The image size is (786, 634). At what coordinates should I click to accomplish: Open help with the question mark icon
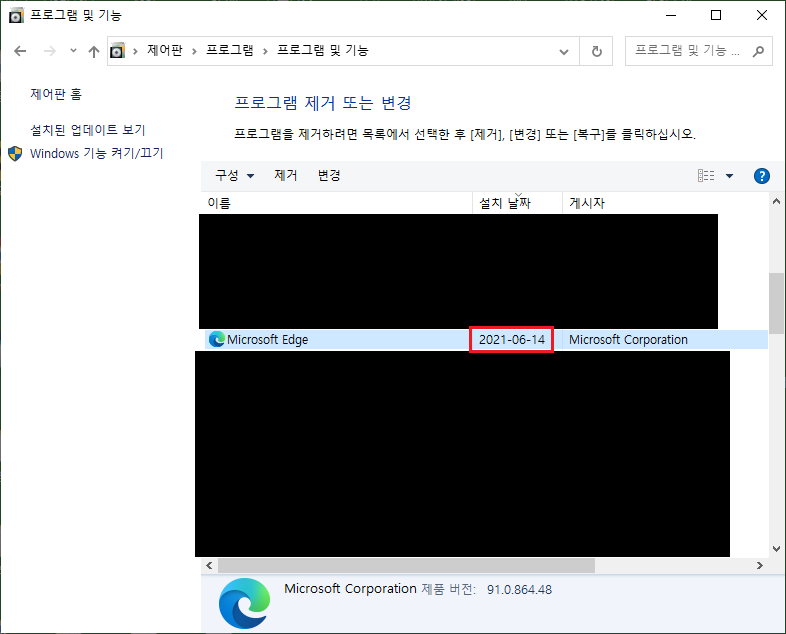pyautogui.click(x=761, y=176)
